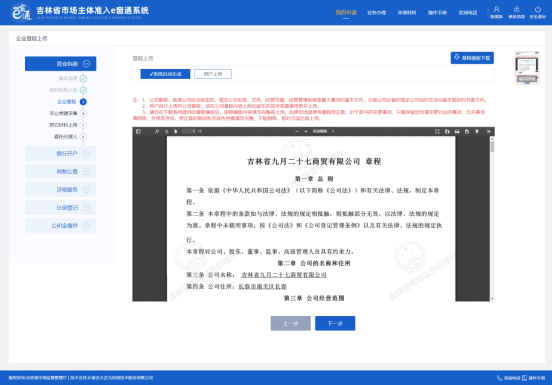
Task: Open the PDF zoom level dropdown
Action: [x=323, y=131]
